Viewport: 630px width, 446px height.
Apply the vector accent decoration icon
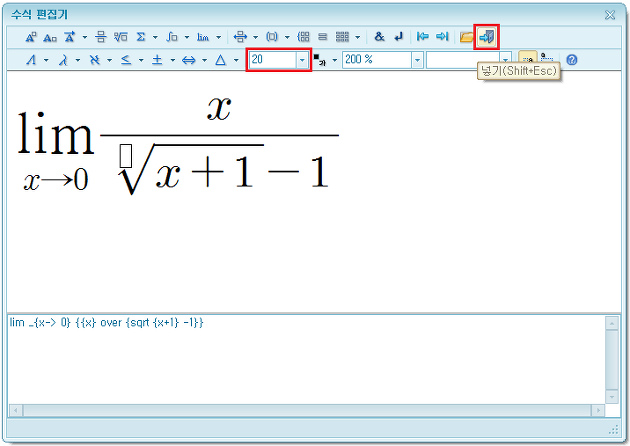[70, 37]
